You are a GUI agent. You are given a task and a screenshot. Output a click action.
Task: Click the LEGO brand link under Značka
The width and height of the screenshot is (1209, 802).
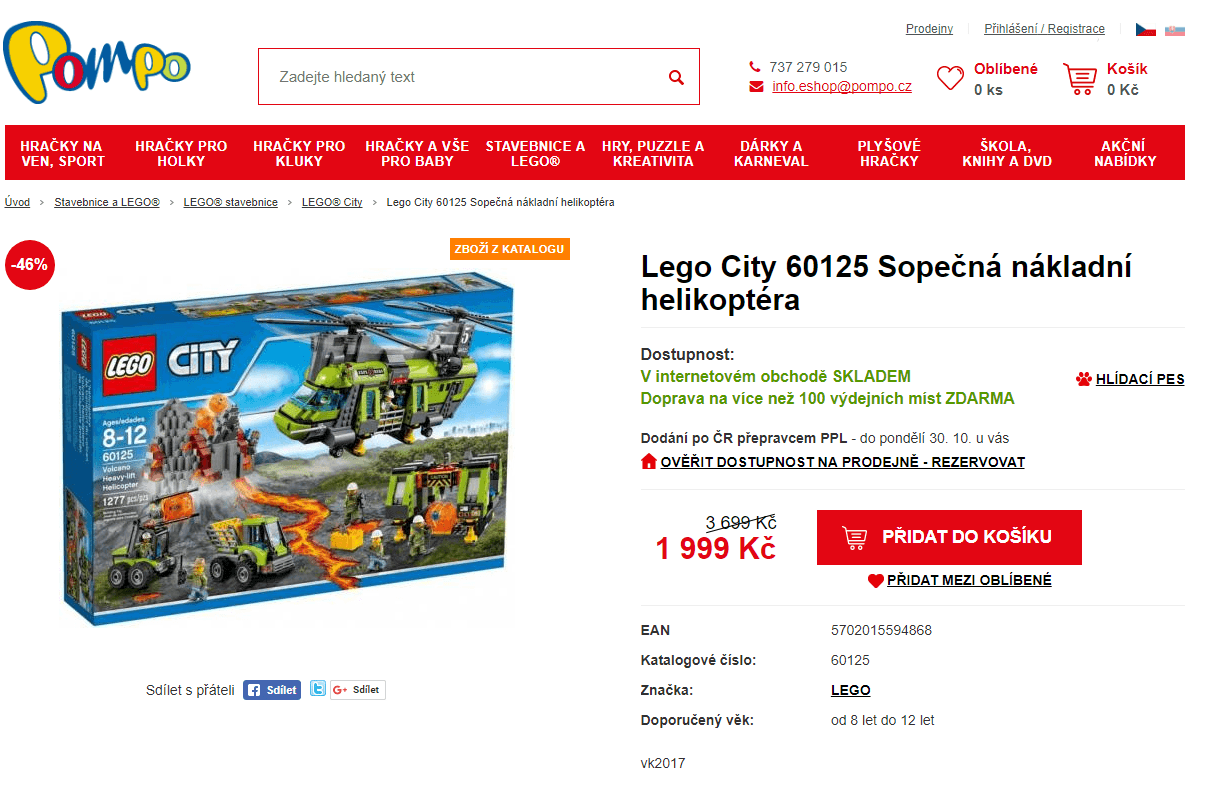tap(850, 690)
